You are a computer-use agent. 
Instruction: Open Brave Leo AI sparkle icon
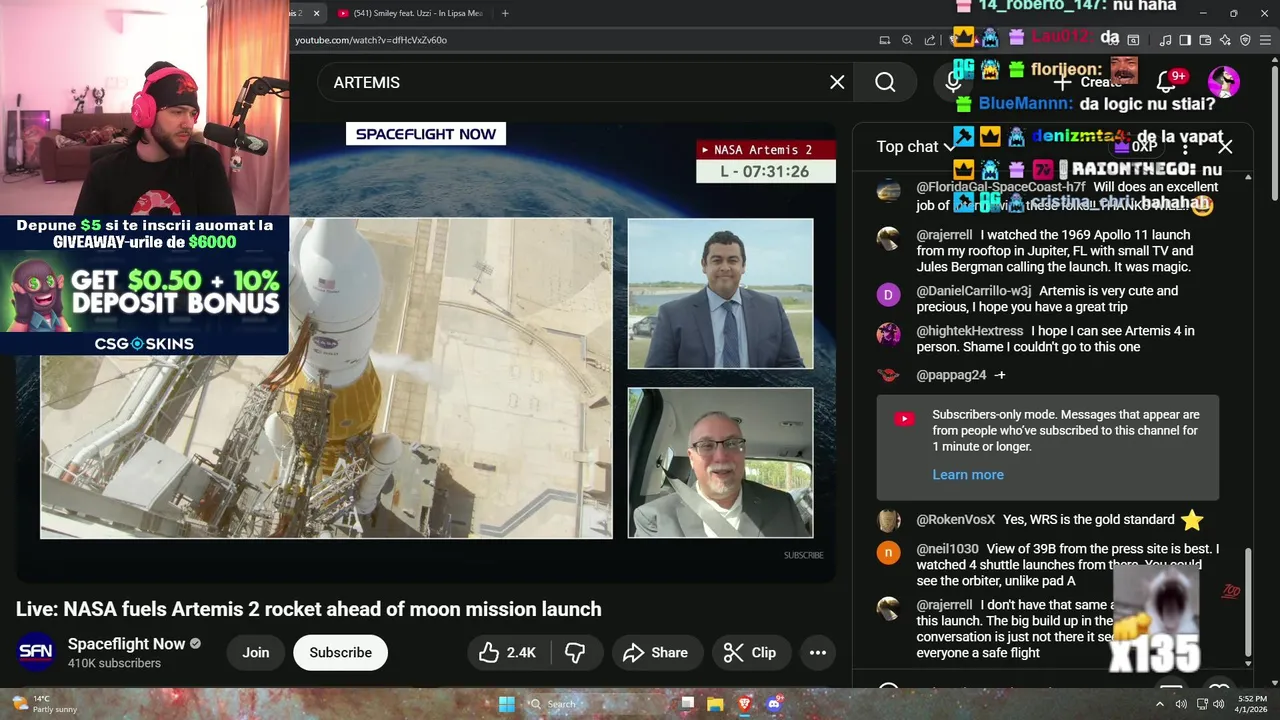[x=1225, y=40]
